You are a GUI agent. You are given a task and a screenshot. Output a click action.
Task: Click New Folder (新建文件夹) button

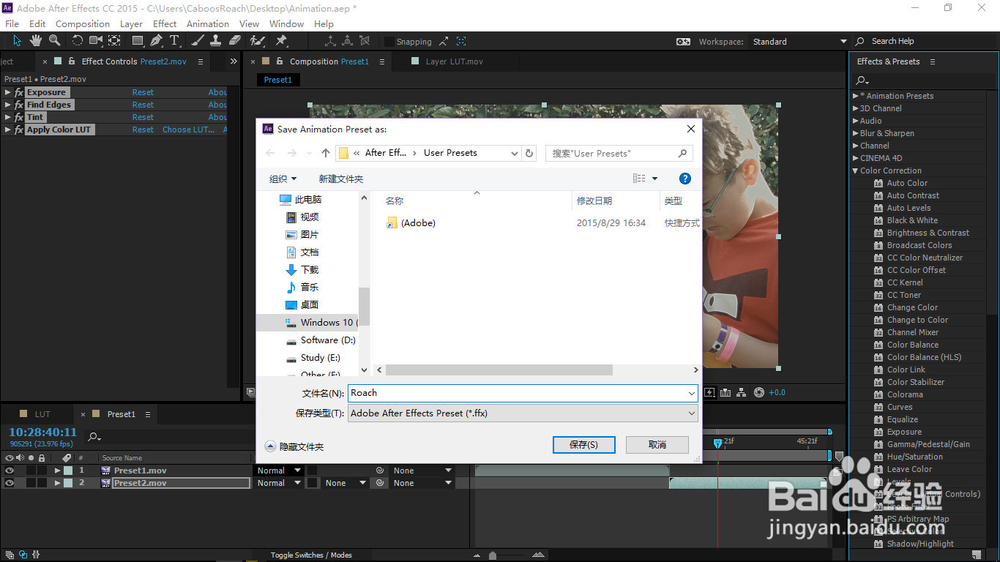(341, 179)
